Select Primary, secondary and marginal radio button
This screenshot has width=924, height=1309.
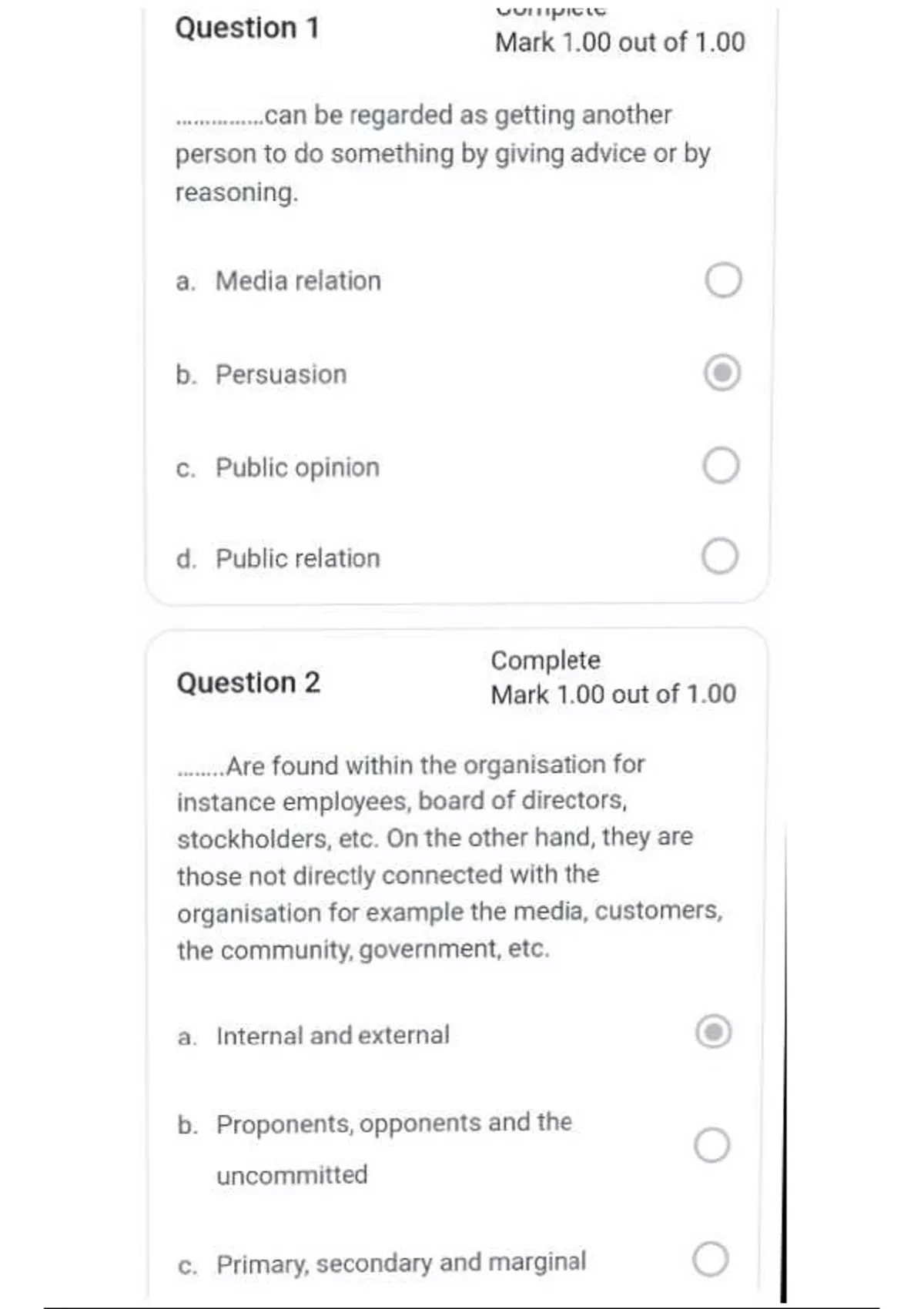coord(710,1260)
